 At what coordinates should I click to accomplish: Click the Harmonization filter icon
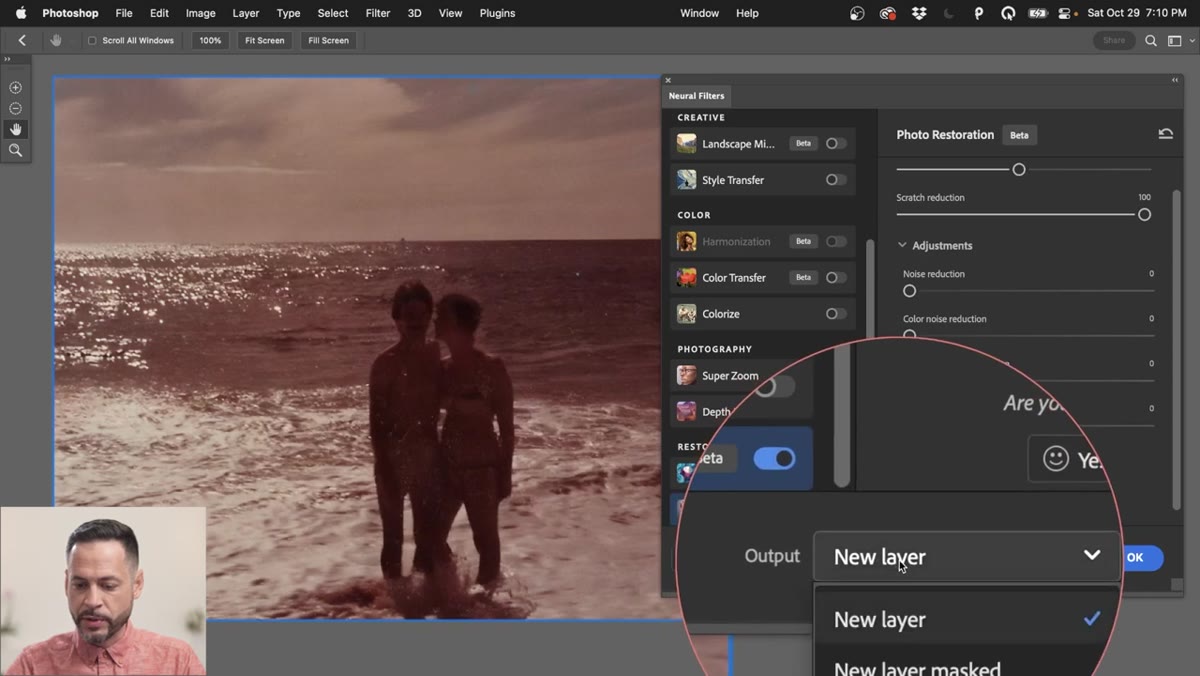[686, 241]
